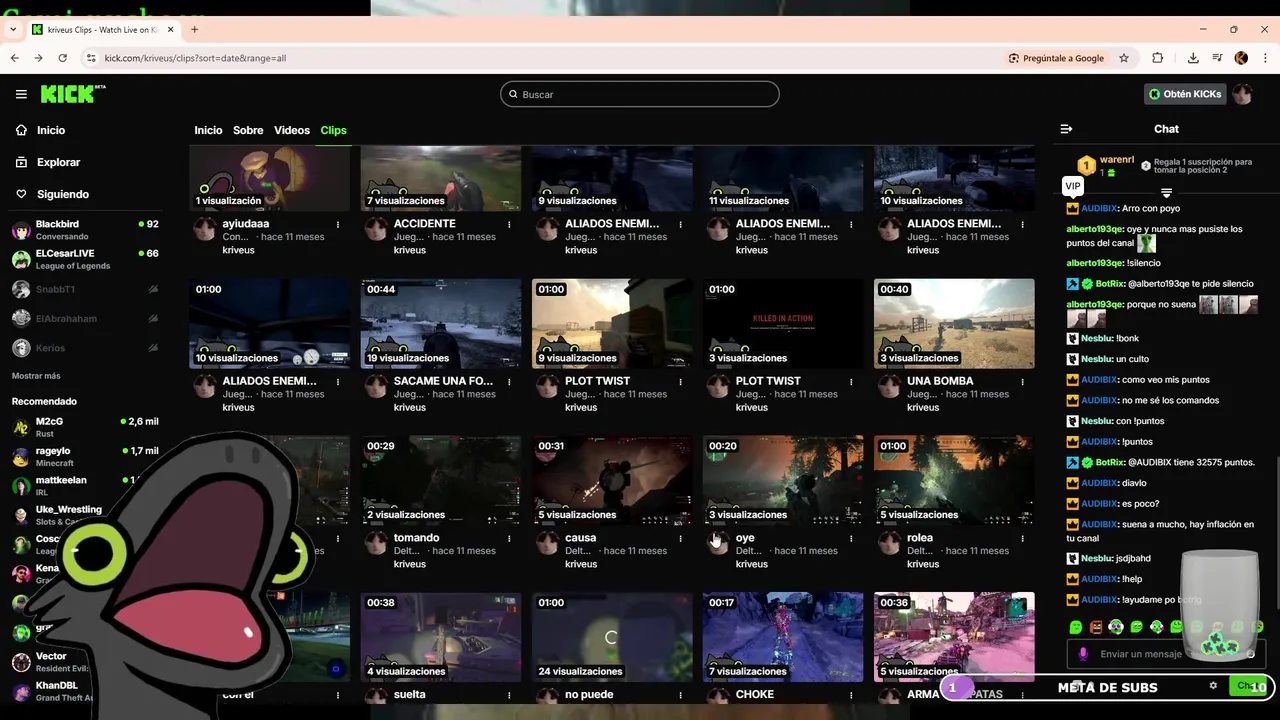This screenshot has width=1280, height=720.
Task: Open the Chrome profile avatar
Action: pos(1241,58)
